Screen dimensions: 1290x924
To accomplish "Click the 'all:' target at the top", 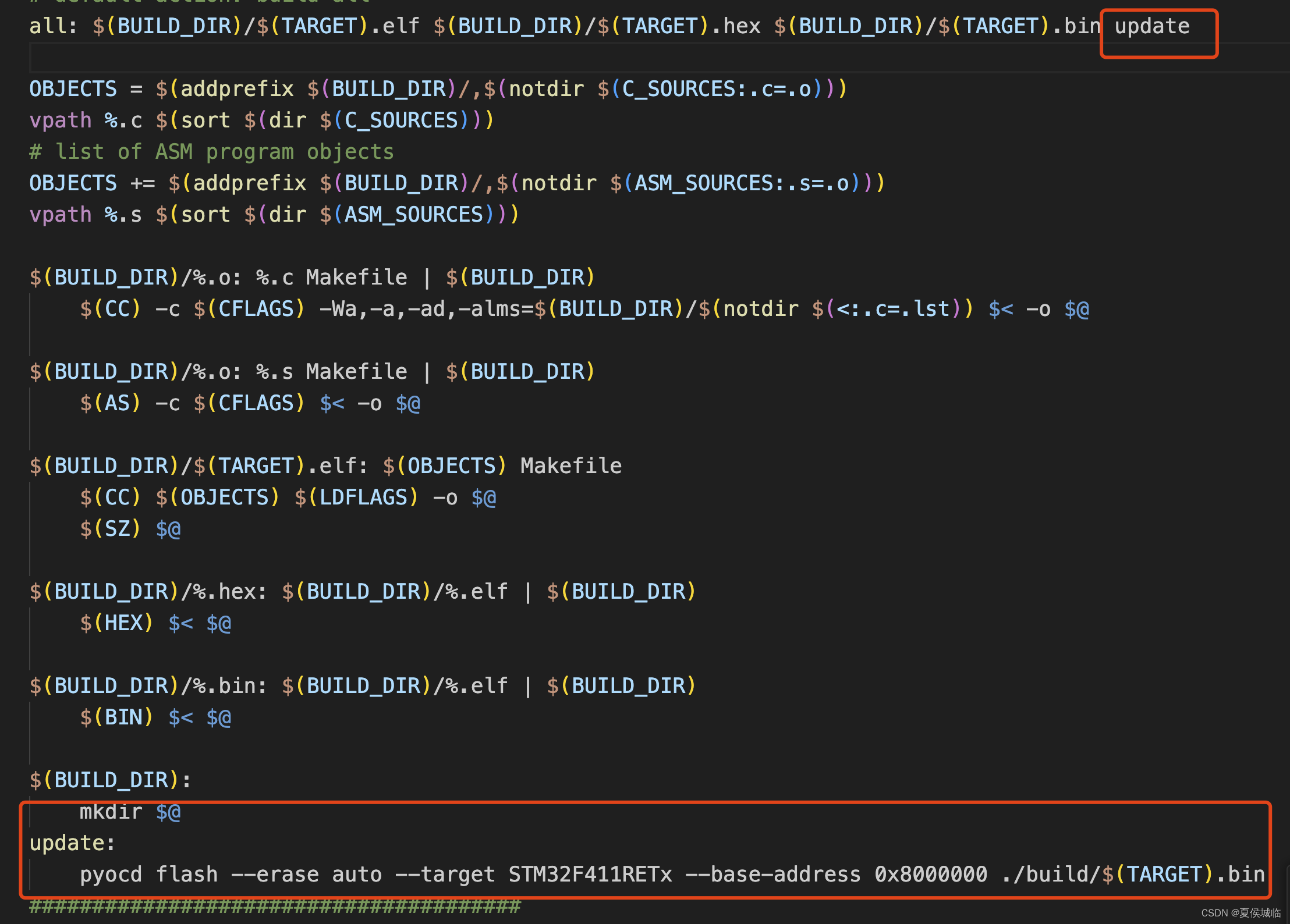I will (52, 27).
